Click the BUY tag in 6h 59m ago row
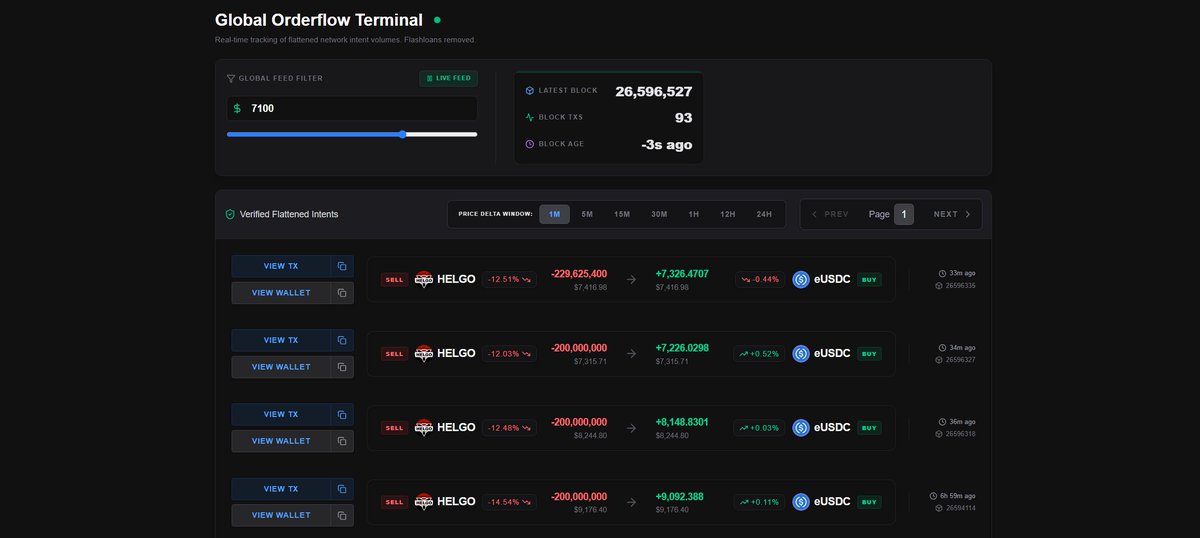The height and width of the screenshot is (538, 1200). click(x=869, y=502)
